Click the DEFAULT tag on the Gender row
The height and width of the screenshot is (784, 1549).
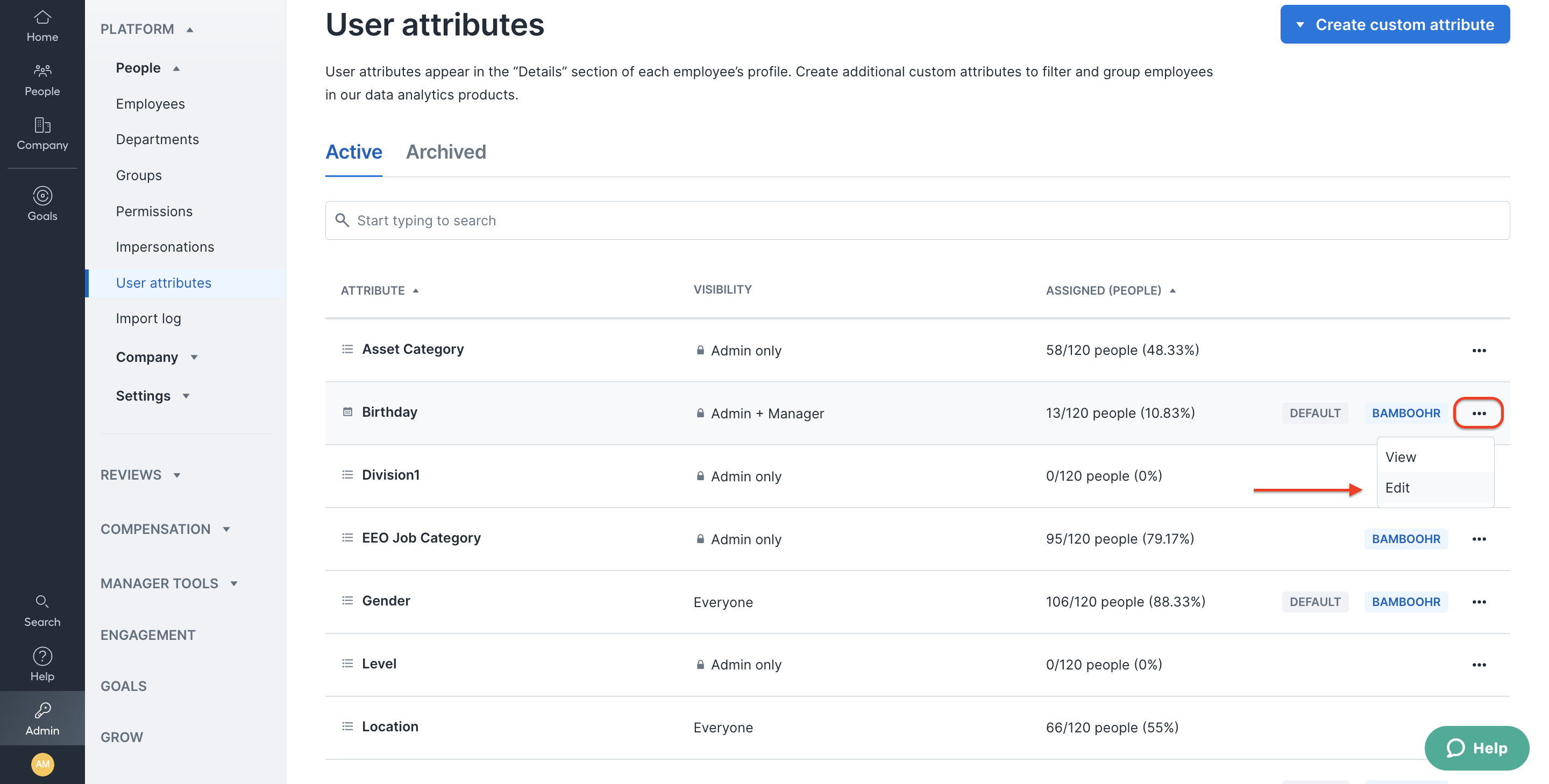coord(1314,602)
